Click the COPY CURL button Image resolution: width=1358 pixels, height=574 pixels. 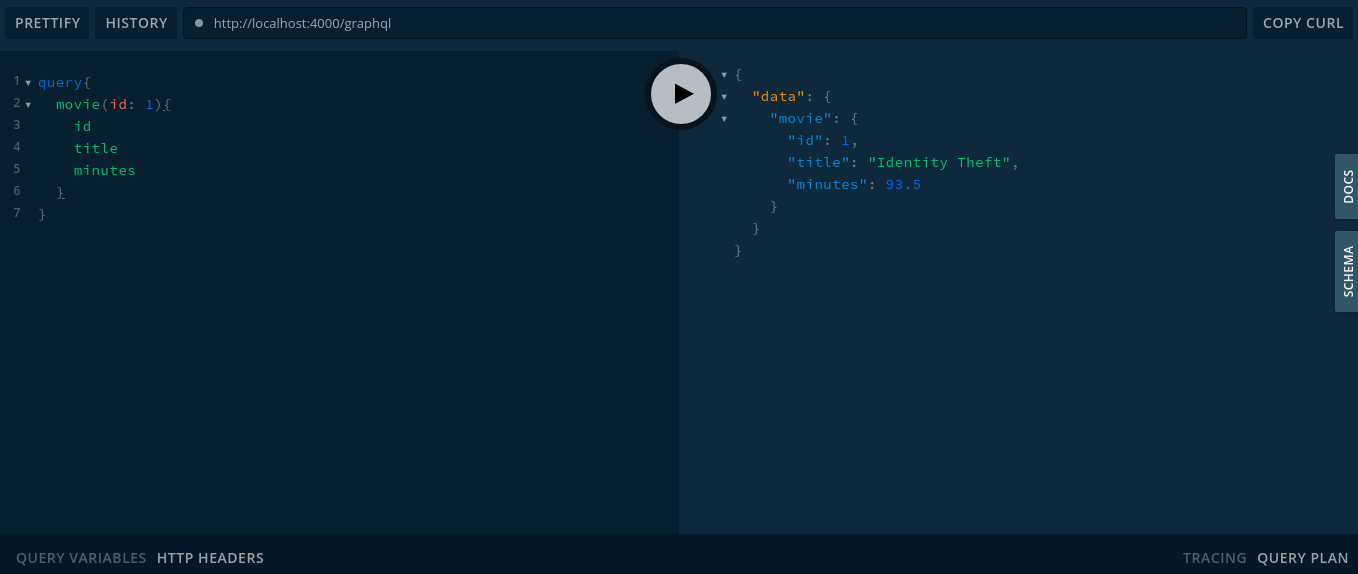(x=1302, y=23)
